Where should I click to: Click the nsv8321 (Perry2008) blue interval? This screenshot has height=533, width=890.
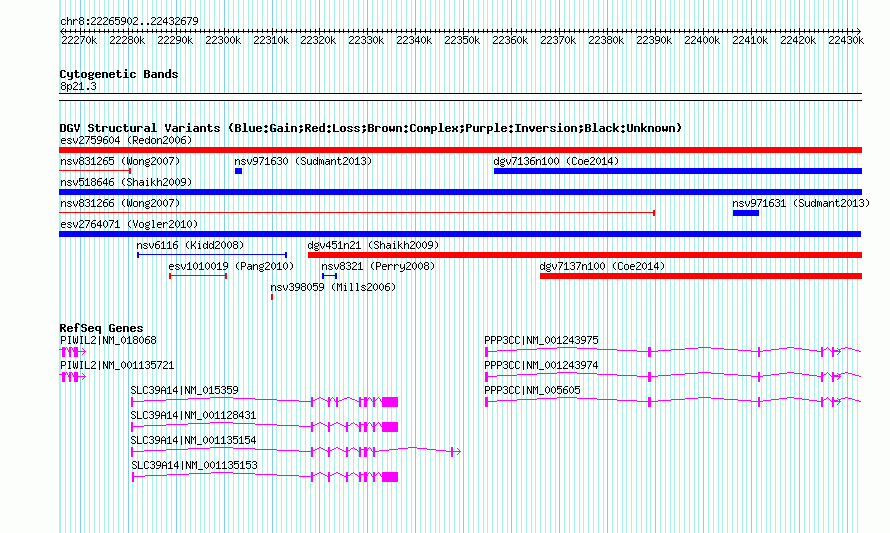(x=329, y=276)
